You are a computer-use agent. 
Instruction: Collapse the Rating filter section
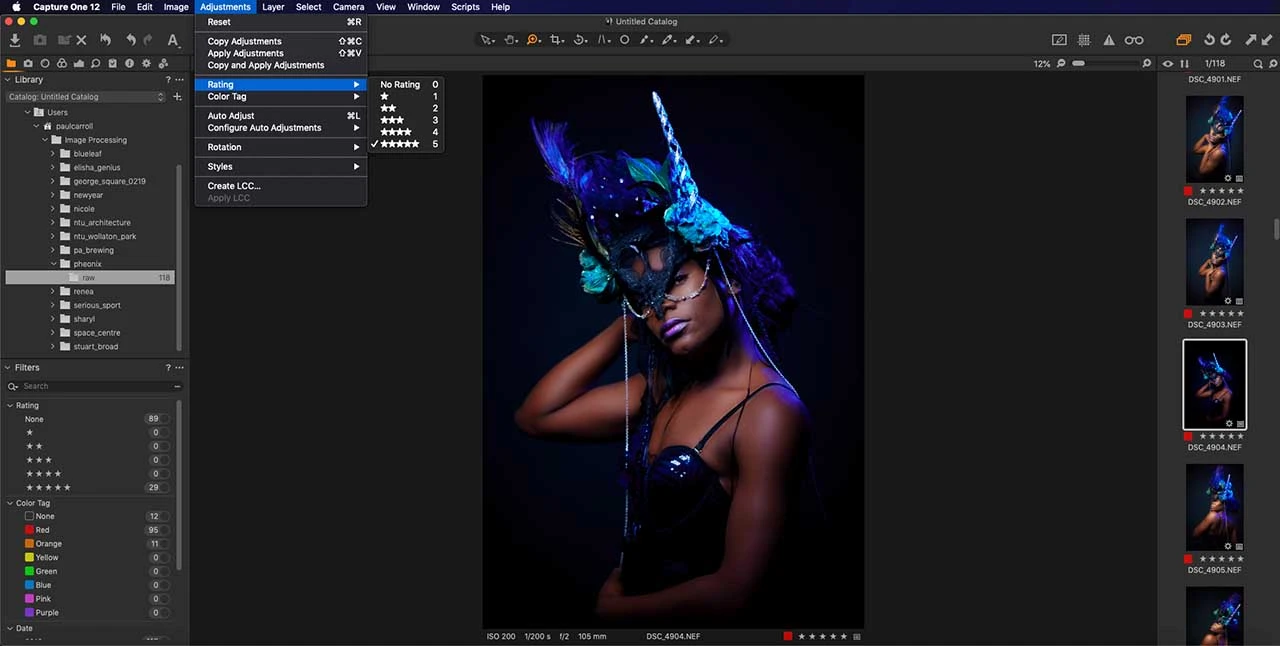[x=10, y=406]
